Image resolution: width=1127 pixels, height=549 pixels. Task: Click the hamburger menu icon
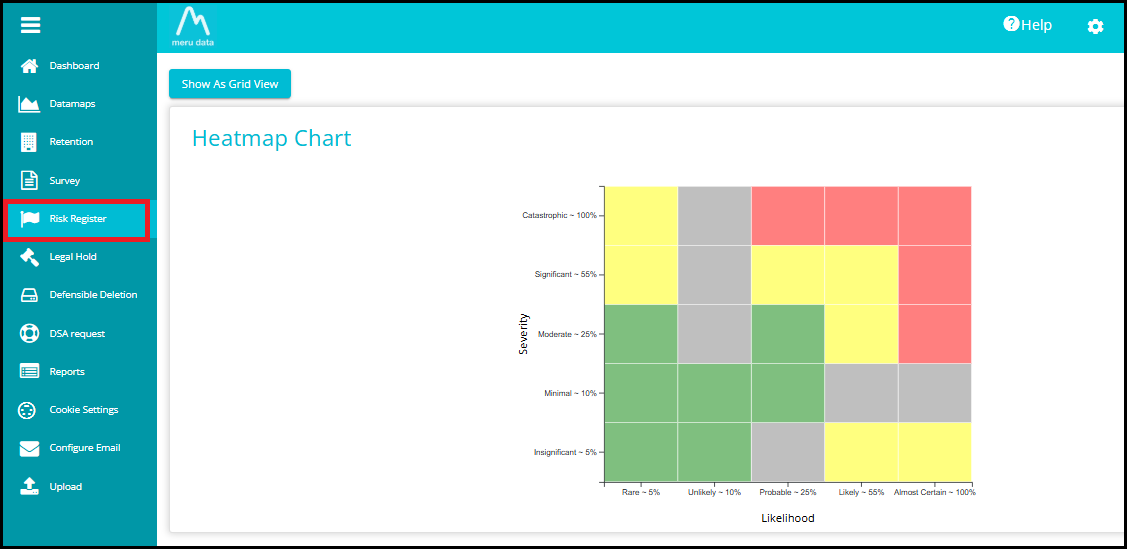click(30, 26)
